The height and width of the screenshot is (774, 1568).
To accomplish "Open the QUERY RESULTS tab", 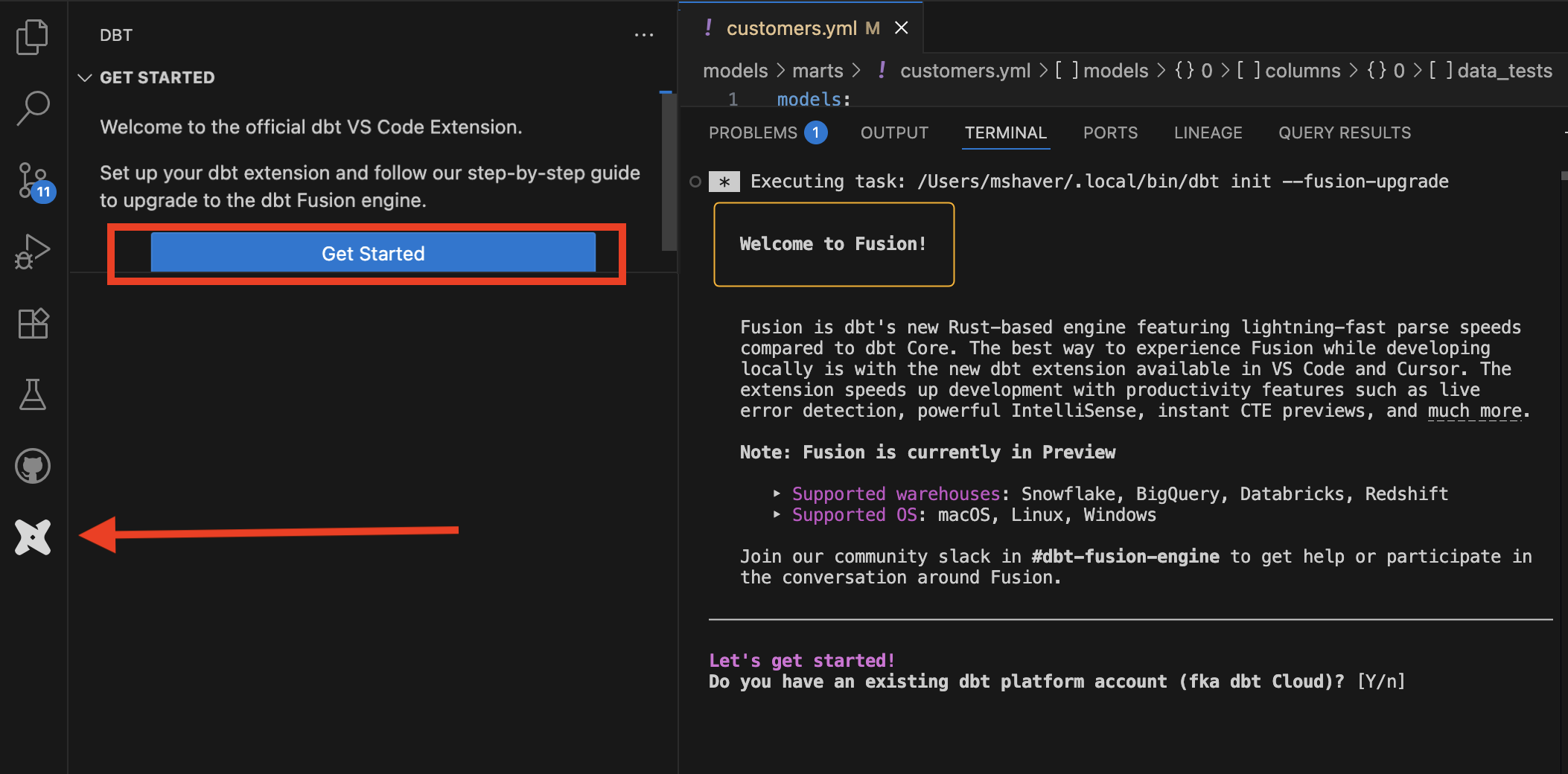I will [1345, 132].
